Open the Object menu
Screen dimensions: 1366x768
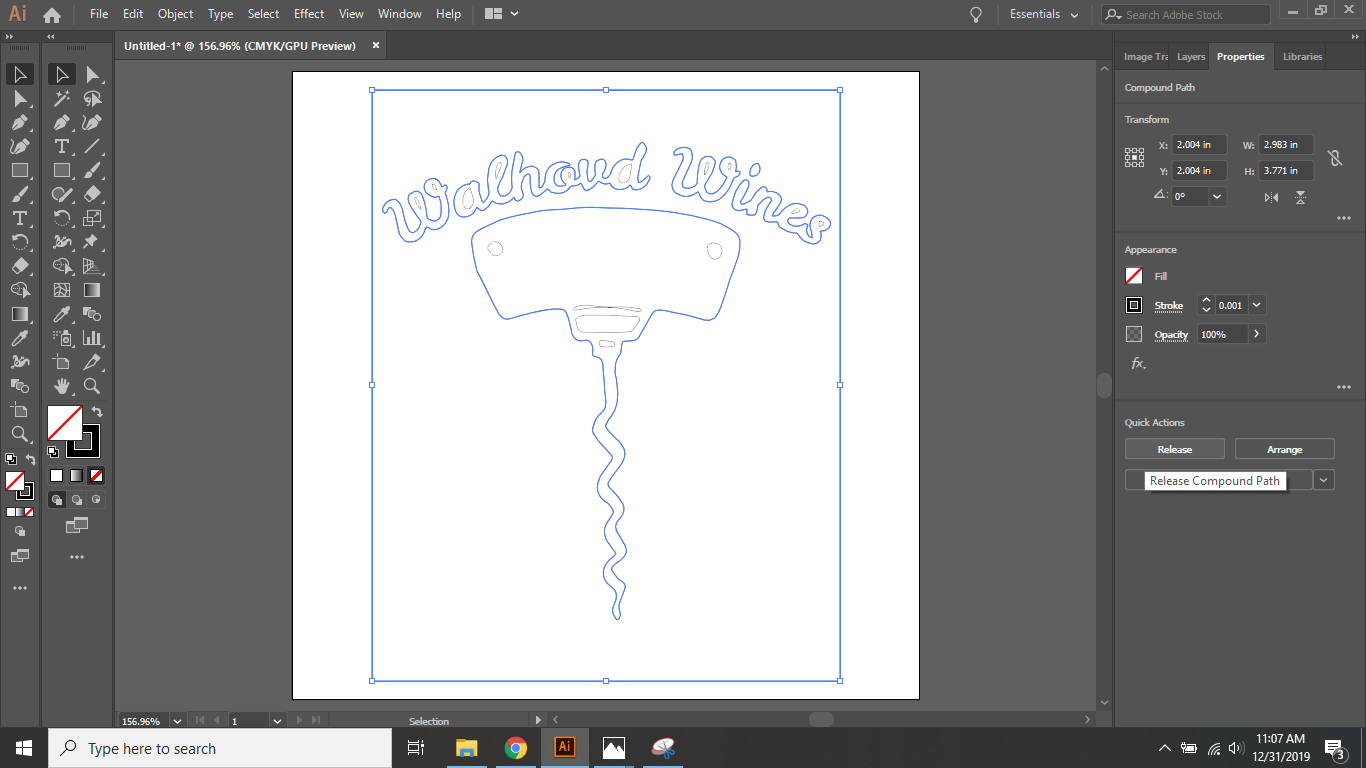(175, 14)
